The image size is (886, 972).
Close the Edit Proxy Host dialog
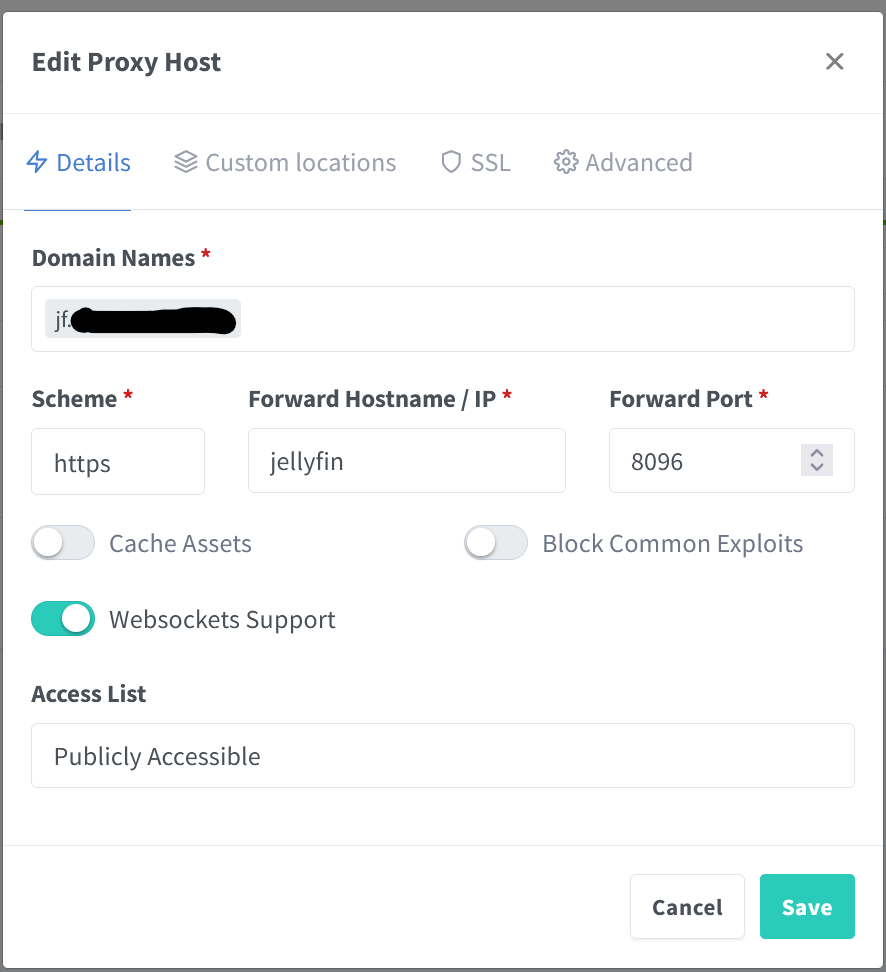point(835,62)
